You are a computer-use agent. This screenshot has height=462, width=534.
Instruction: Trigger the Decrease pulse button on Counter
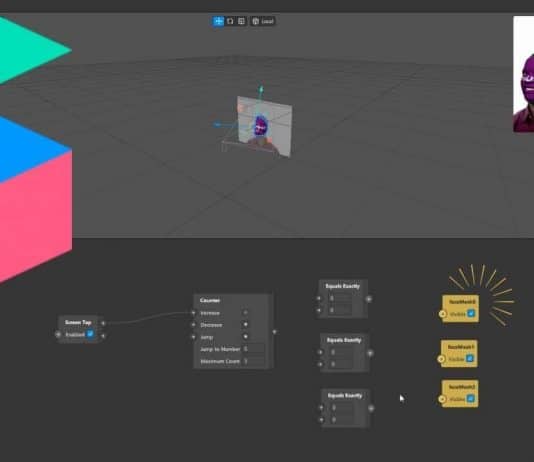pos(246,324)
